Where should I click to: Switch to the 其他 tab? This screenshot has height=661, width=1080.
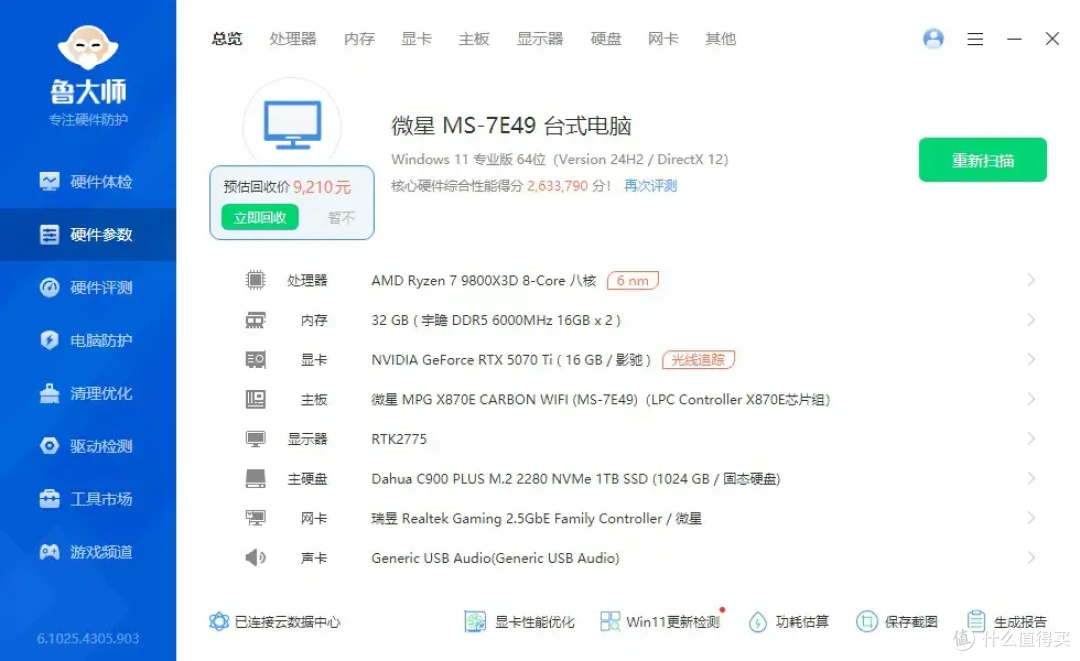pos(720,39)
